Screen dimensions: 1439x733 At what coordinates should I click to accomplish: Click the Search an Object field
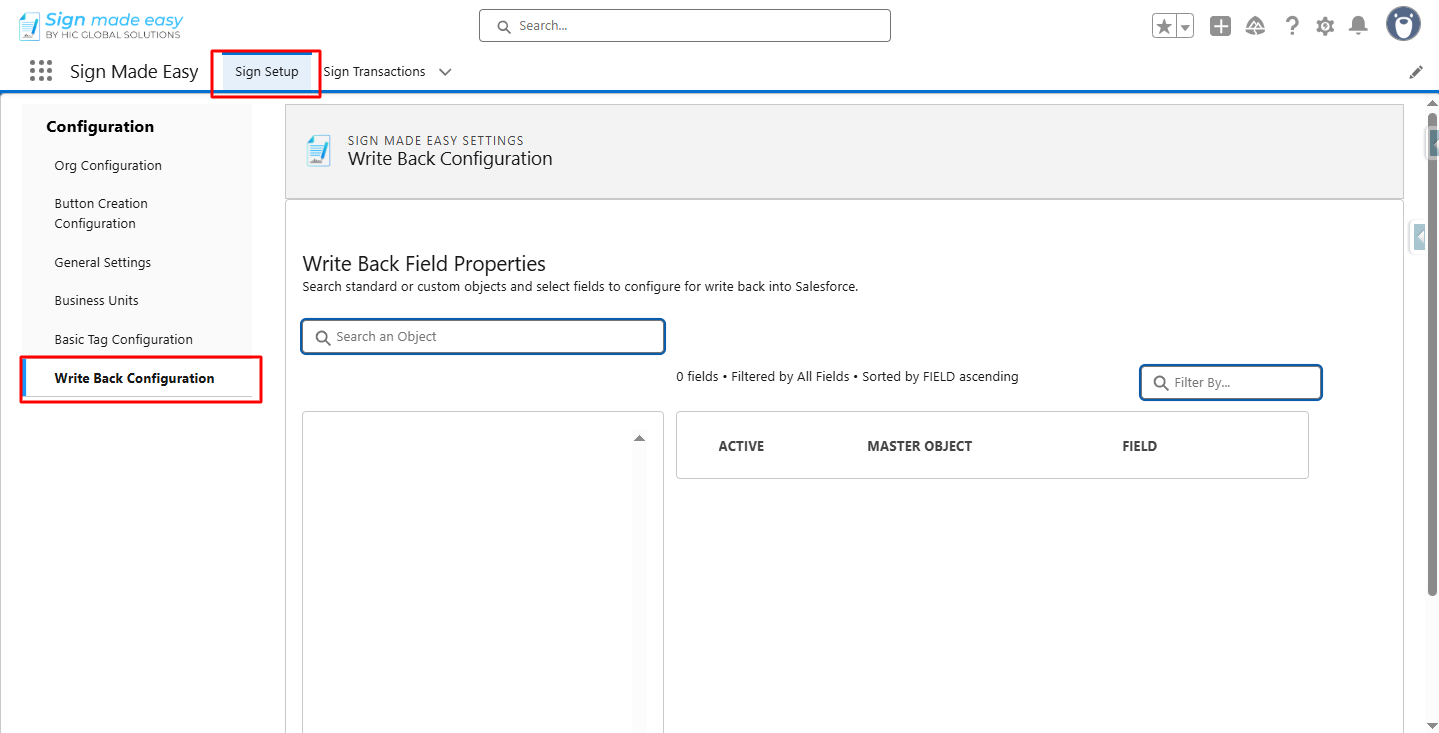point(483,337)
